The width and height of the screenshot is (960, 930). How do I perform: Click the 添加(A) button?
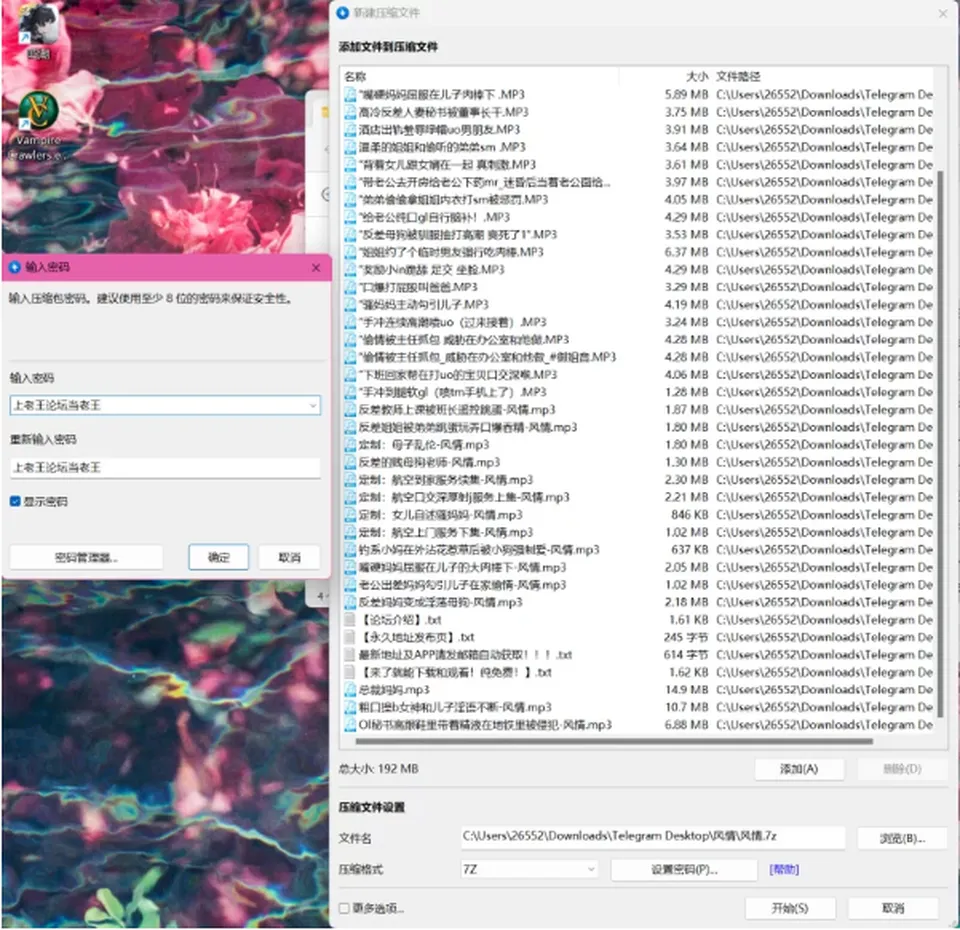tap(799, 769)
